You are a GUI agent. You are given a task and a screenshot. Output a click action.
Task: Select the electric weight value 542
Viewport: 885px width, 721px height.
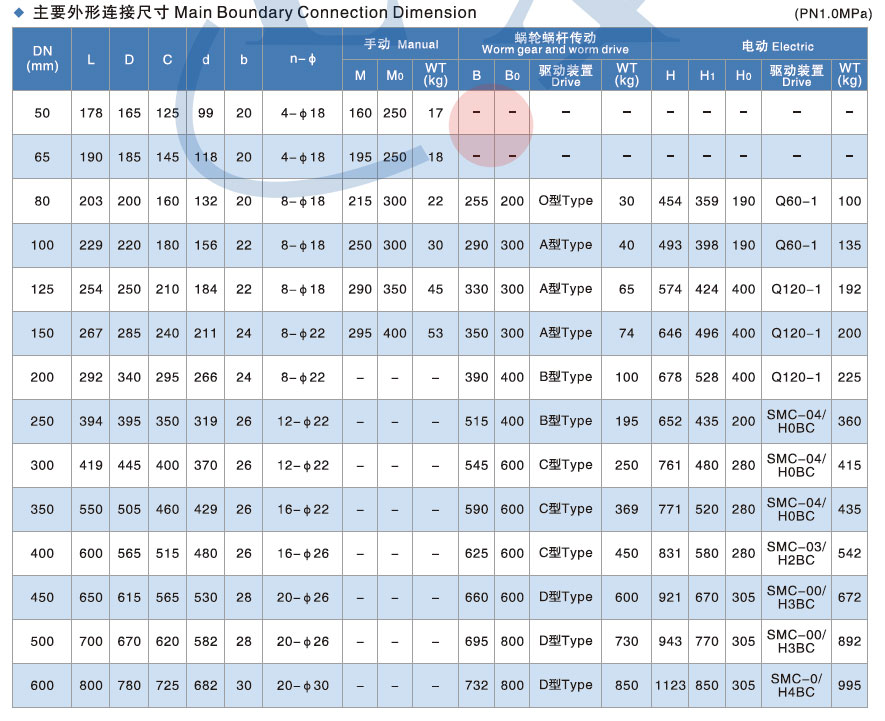click(x=849, y=553)
